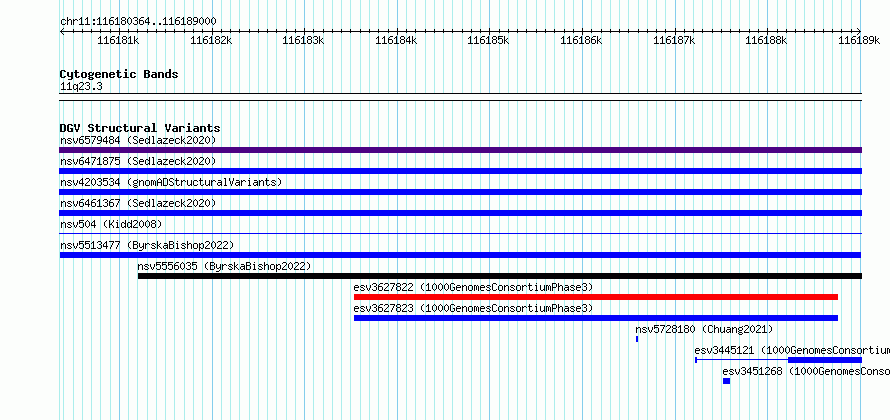Viewport: 890px width, 420px height.
Task: Click the nsv504 (Kidd2008) label
Action: point(111,224)
